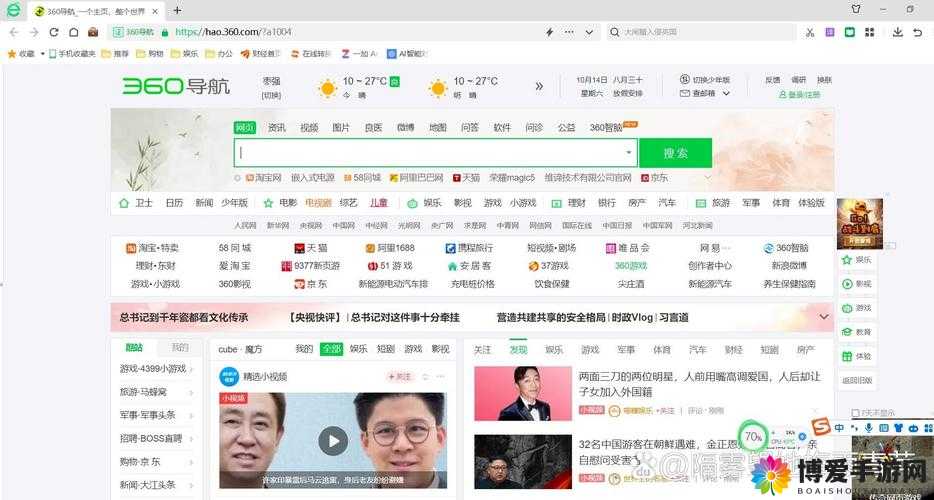Open the four-squares extensions grid icon
The width and height of the screenshot is (934, 500).
(x=870, y=32)
